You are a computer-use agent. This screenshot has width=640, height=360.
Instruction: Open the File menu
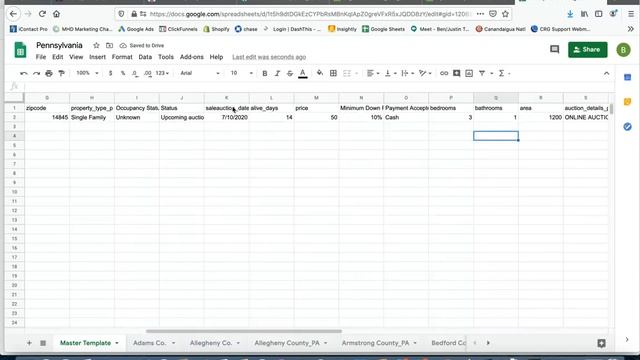[41, 57]
